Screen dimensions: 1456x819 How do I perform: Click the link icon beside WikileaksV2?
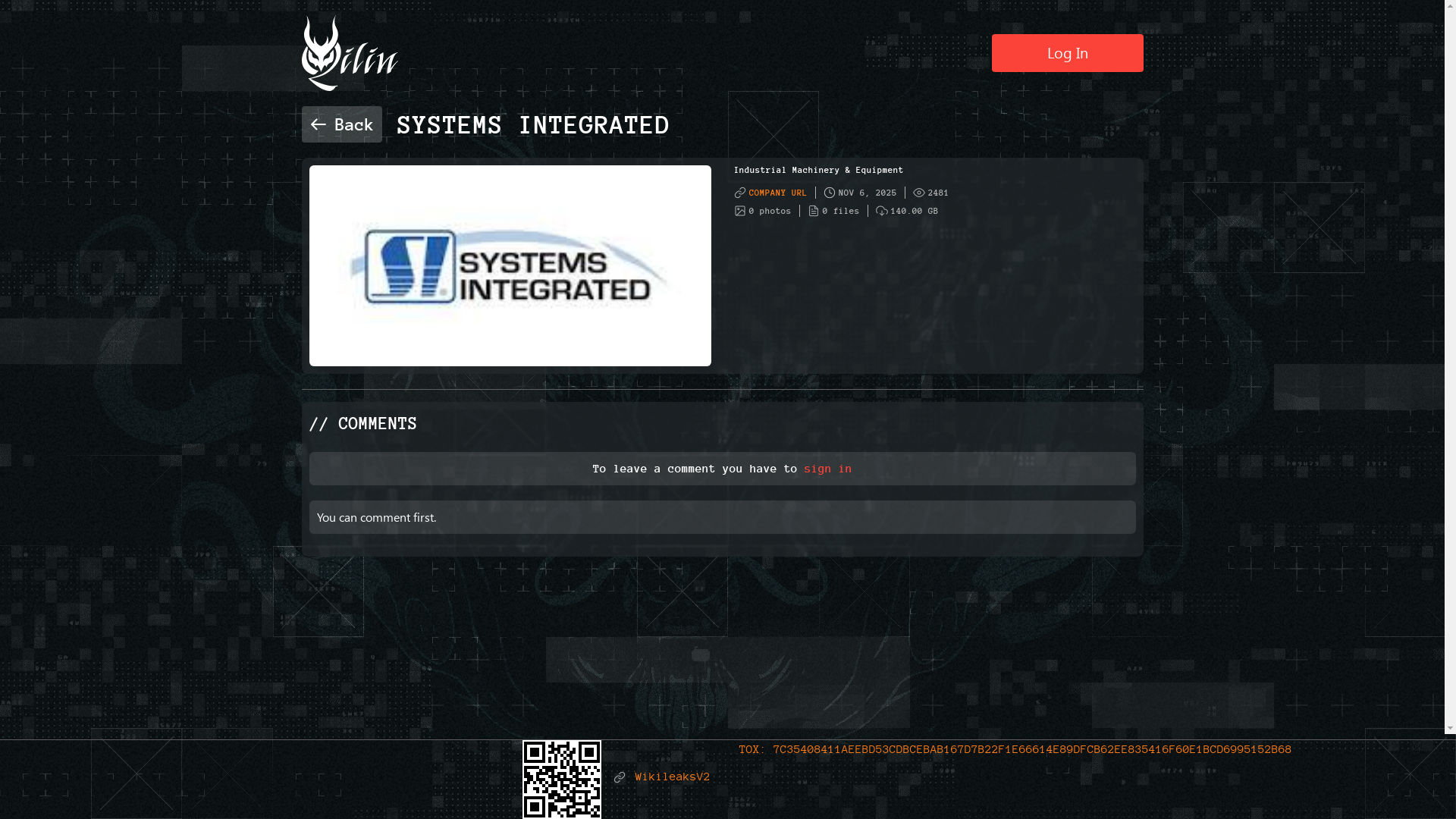click(x=620, y=777)
